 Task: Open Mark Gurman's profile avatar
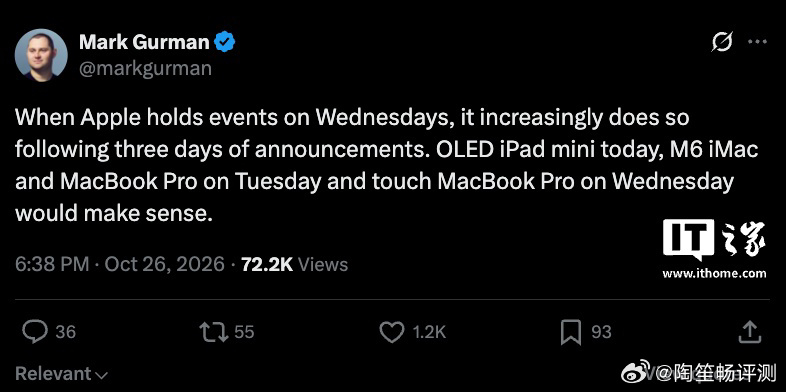coord(41,55)
